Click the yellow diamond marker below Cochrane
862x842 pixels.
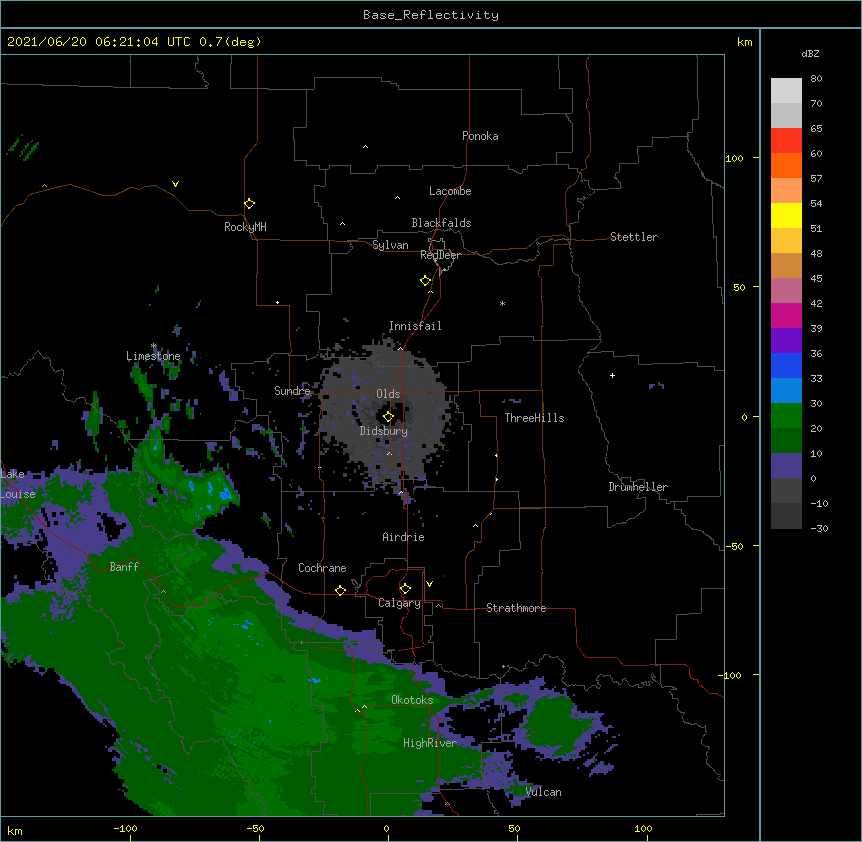coord(340,590)
